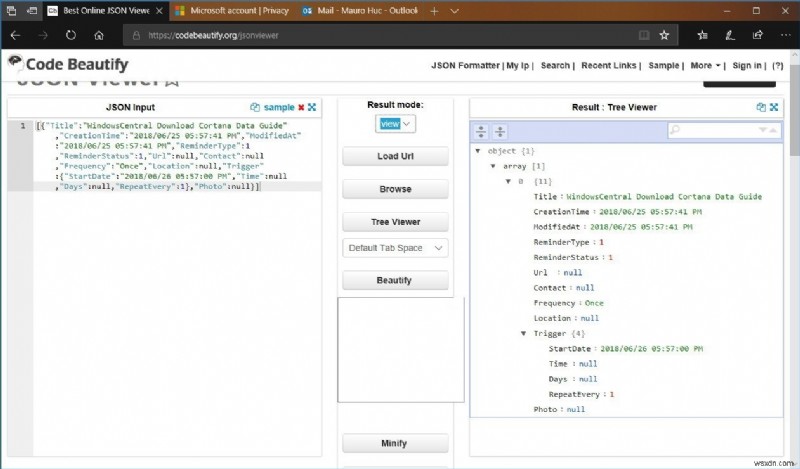
Task: Click the Load Url button
Action: [x=395, y=157]
